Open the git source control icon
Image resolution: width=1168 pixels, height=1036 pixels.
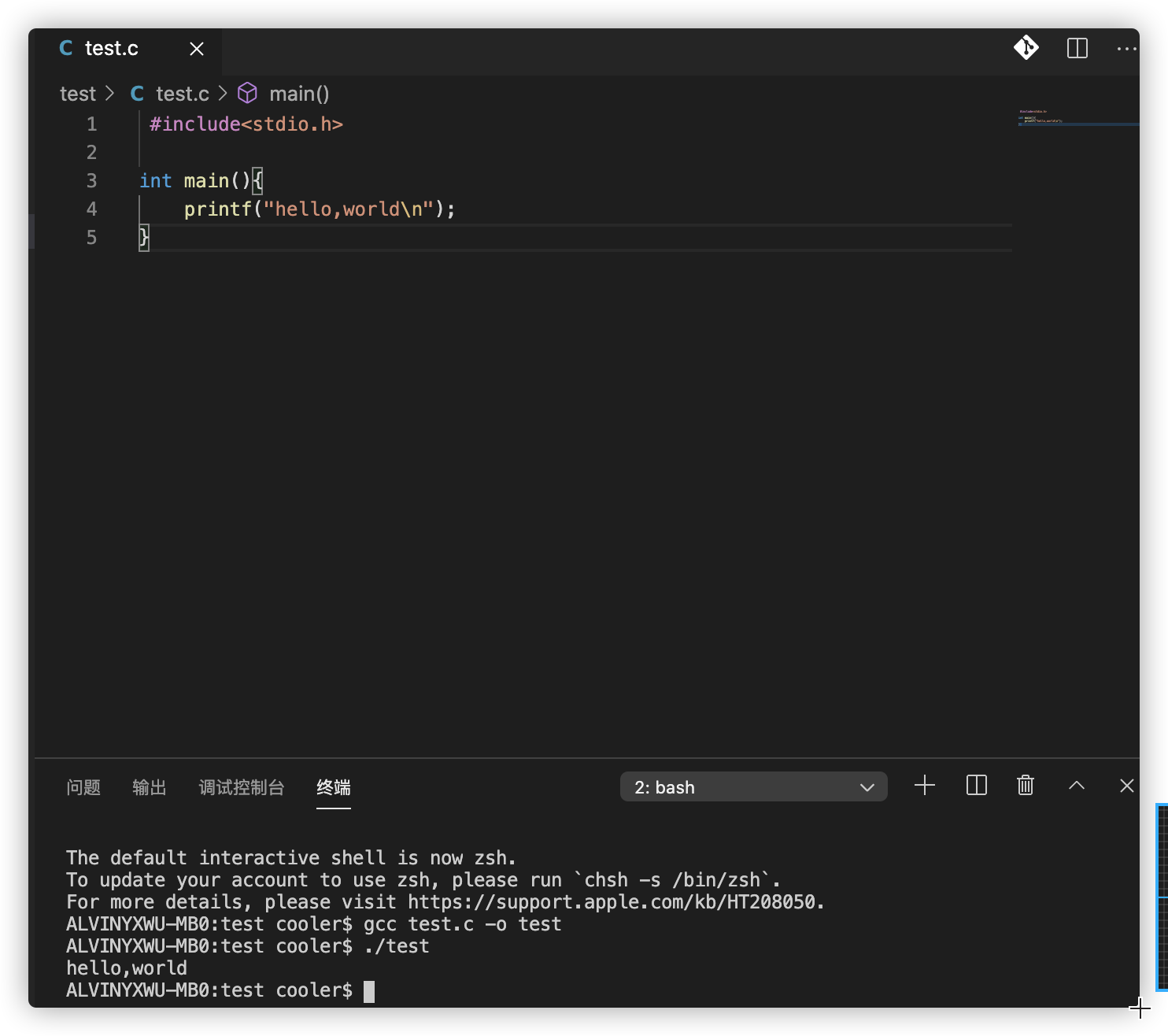[1026, 48]
